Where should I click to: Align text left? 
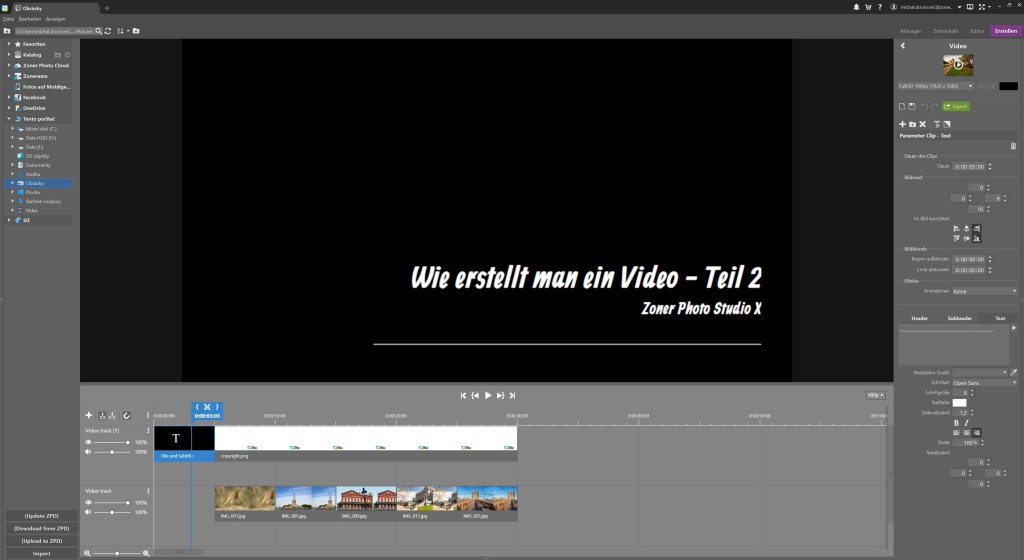[957, 433]
